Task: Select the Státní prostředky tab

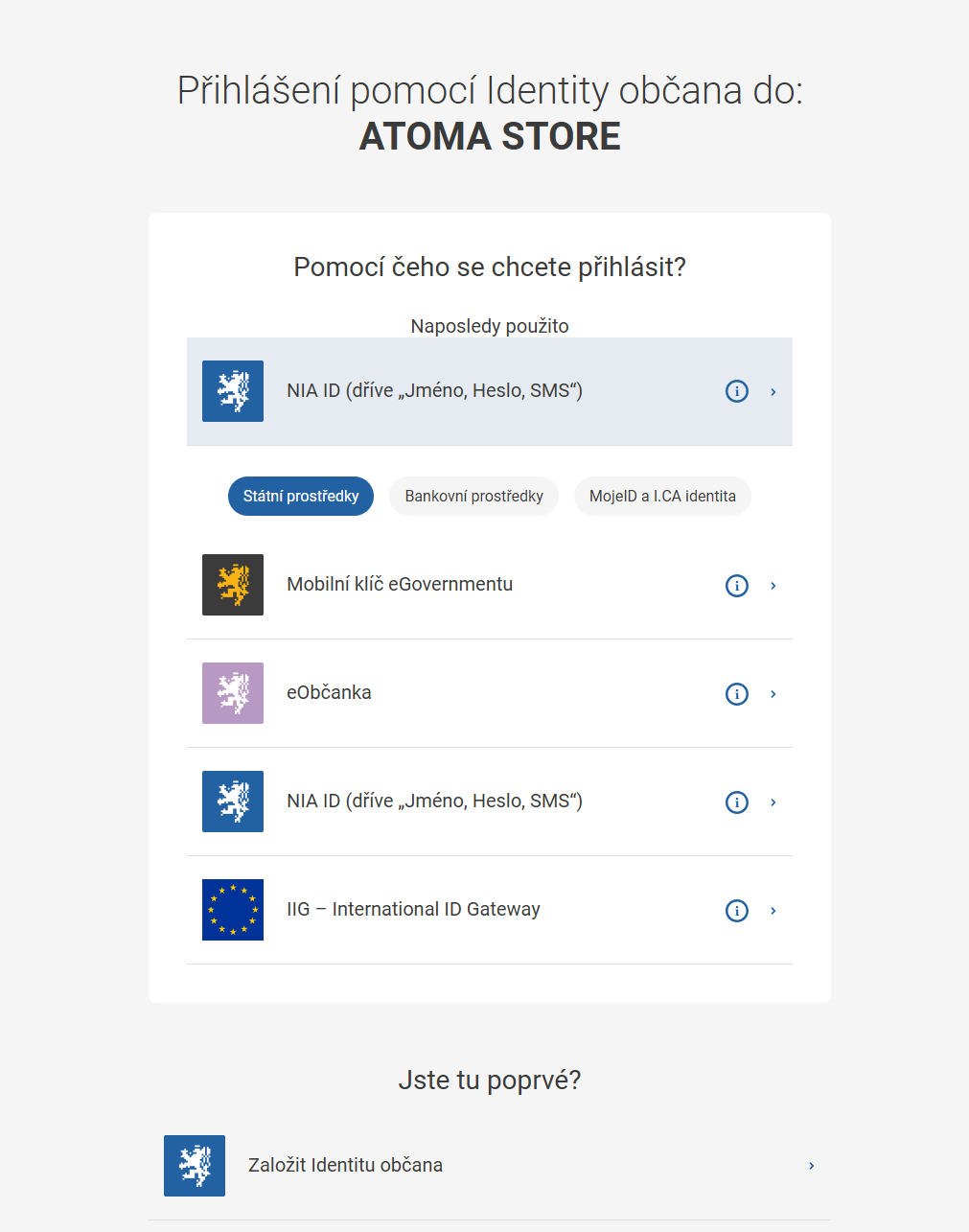Action: pos(301,496)
